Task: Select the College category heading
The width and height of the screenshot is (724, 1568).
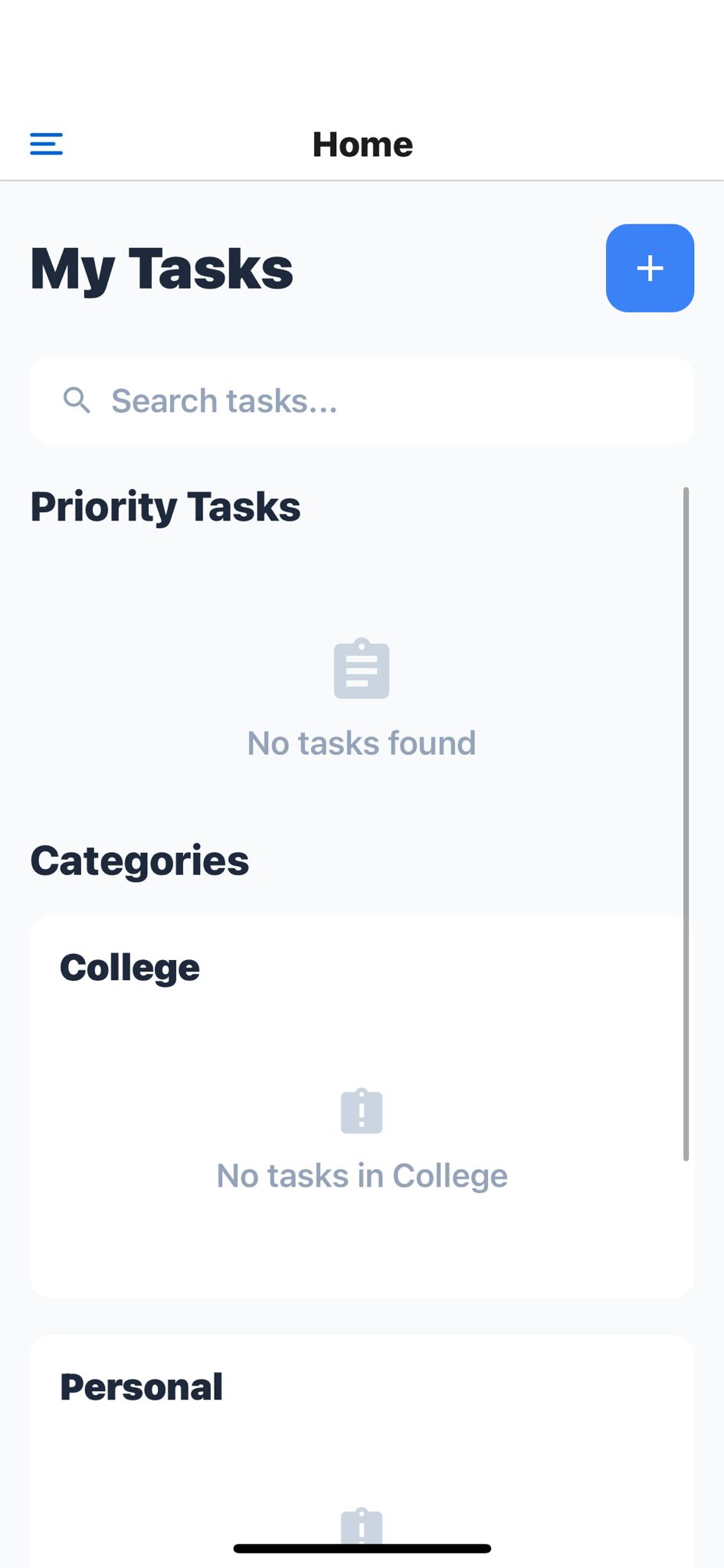Action: [129, 968]
